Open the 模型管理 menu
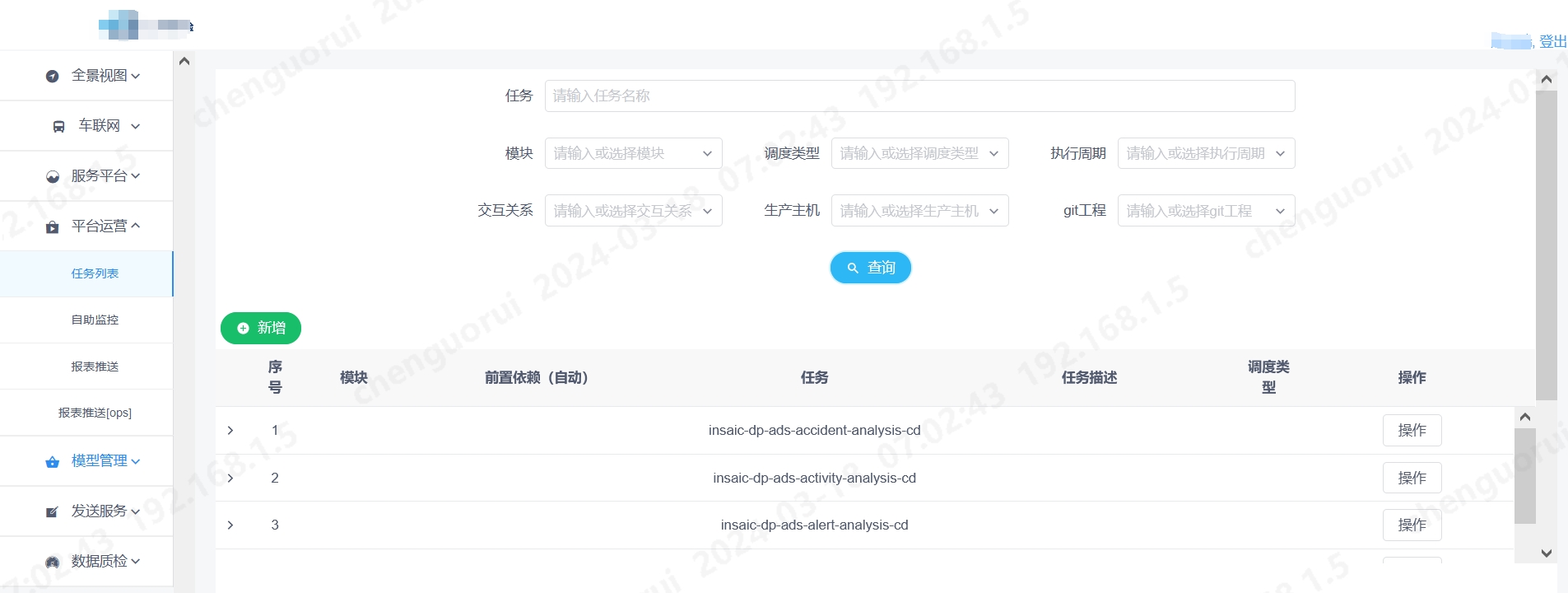Viewport: 1568px width, 593px height. click(x=86, y=461)
